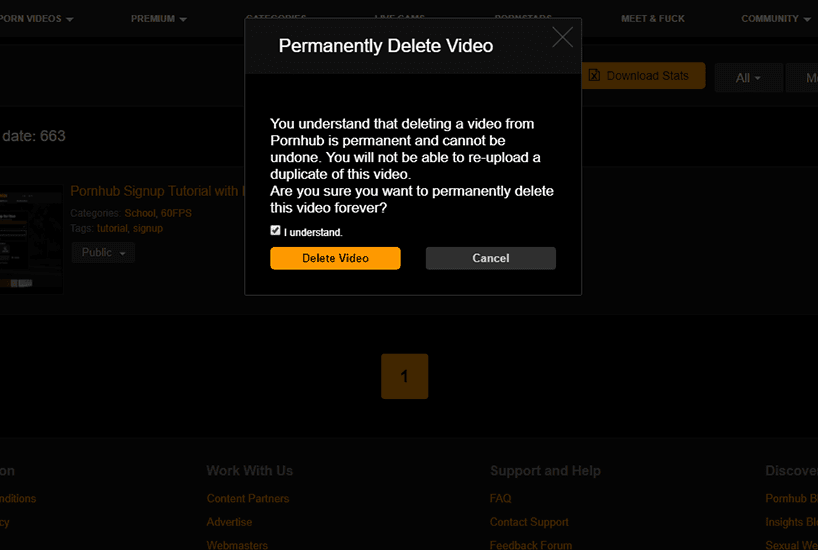Cancel the permanent deletion dialog

[x=490, y=258]
